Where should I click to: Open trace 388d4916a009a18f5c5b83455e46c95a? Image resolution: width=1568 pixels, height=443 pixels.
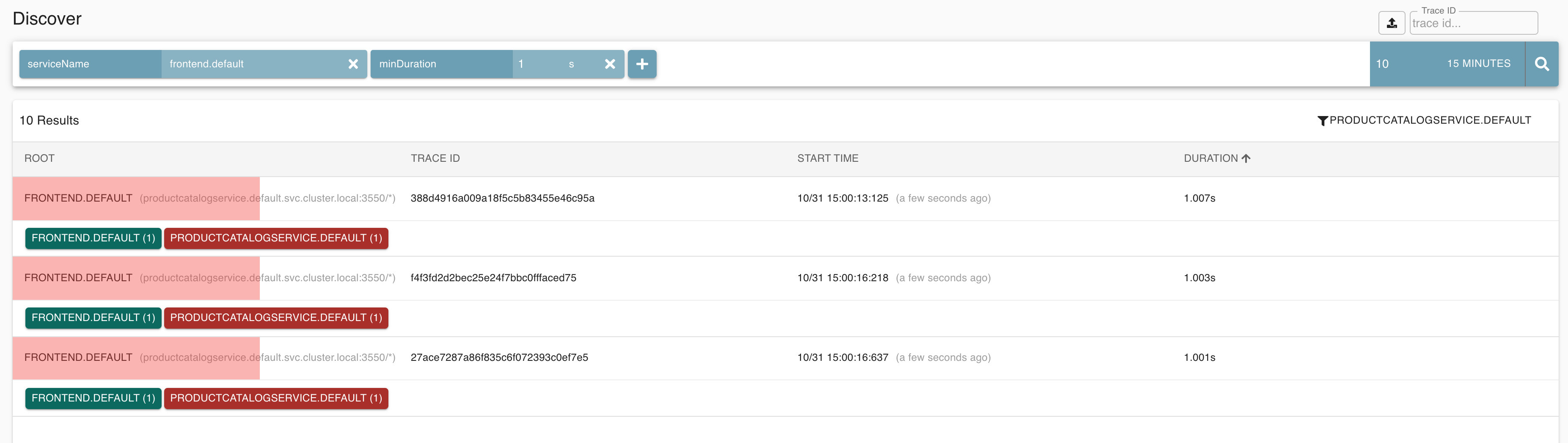click(x=502, y=199)
